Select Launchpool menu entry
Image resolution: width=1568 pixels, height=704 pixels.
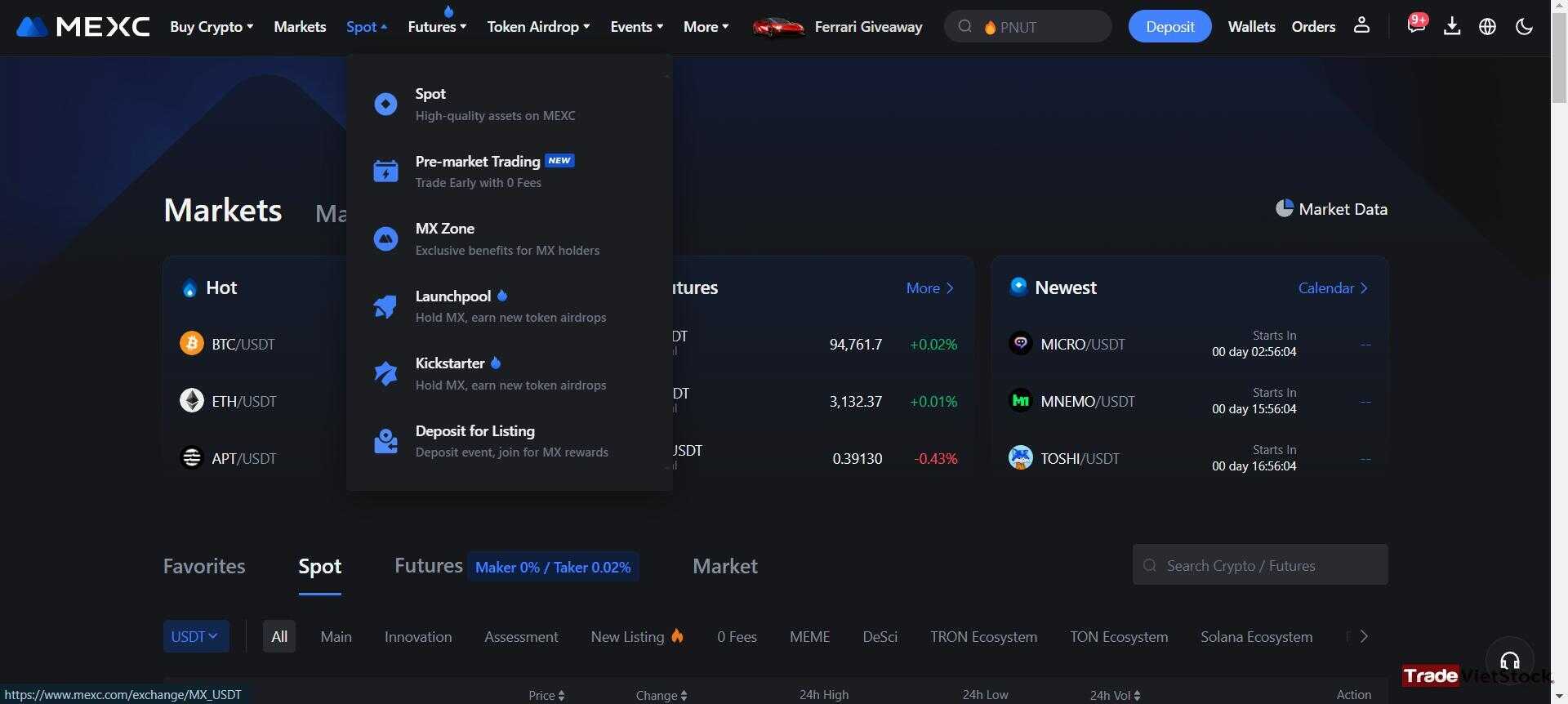coord(510,306)
